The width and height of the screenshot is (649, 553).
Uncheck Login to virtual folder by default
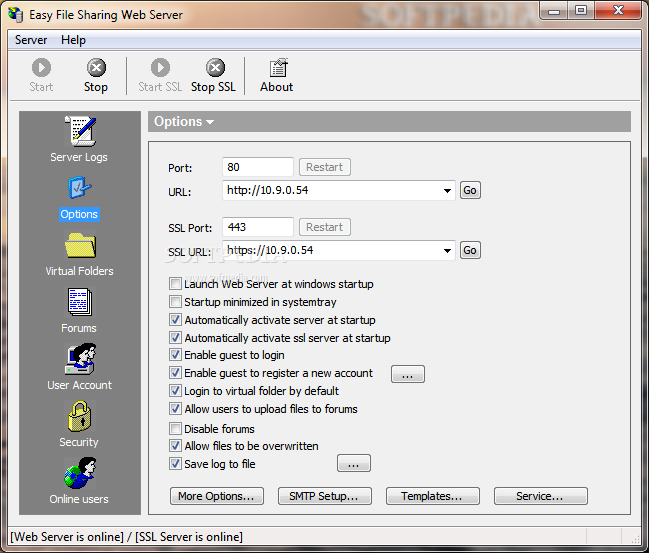[x=175, y=390]
